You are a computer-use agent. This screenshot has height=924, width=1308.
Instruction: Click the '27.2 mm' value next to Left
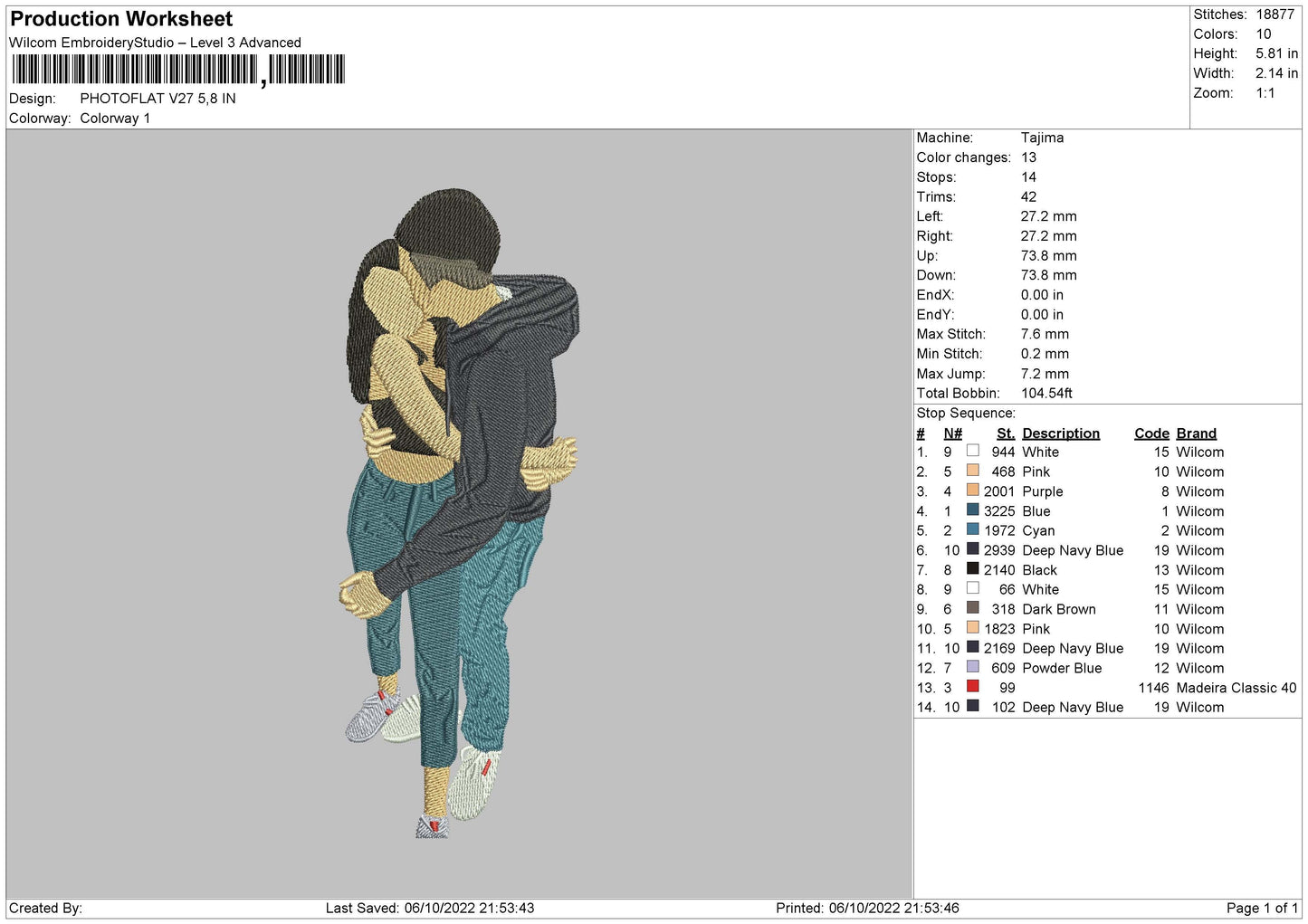(1048, 216)
